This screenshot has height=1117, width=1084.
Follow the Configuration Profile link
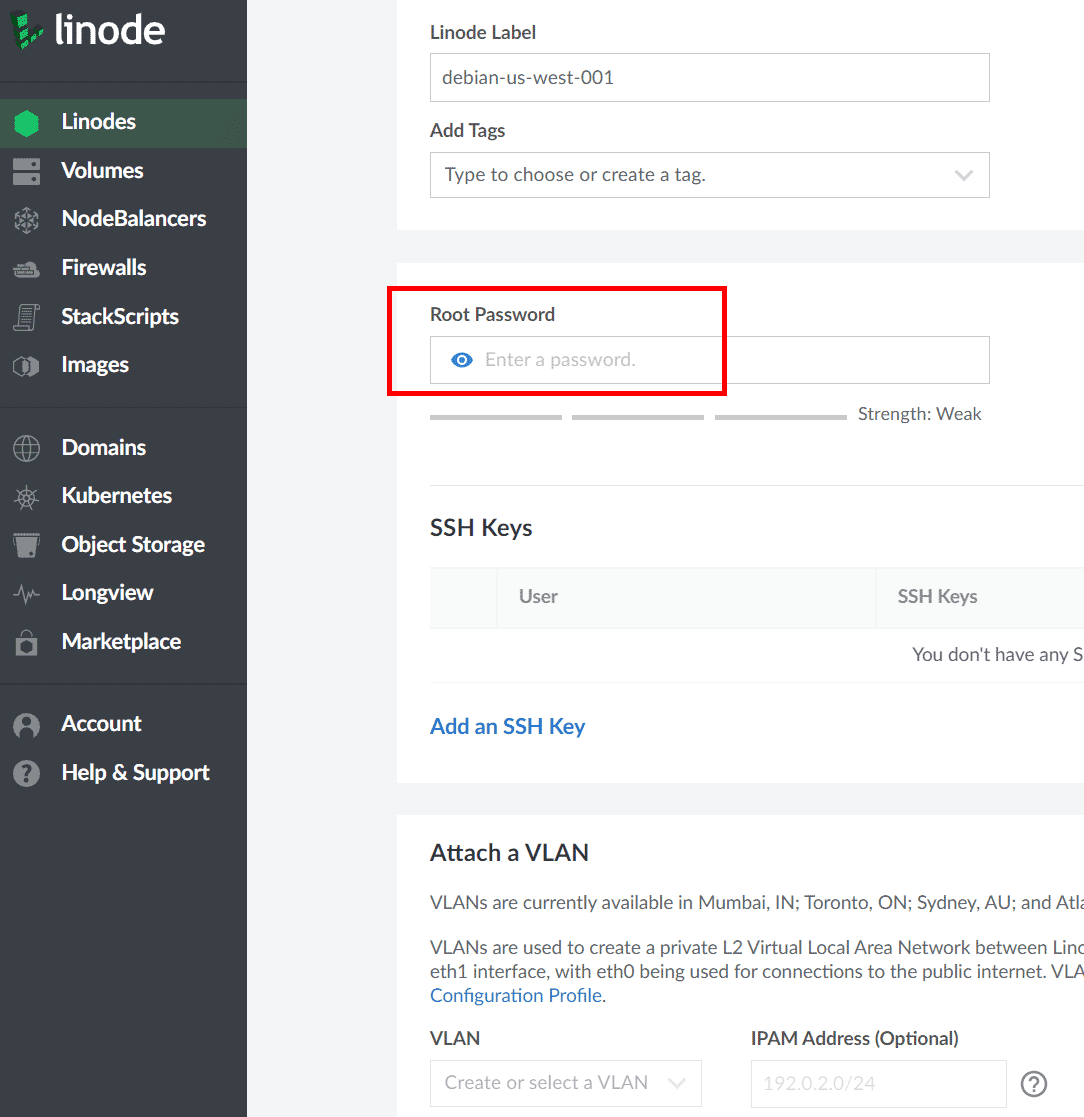click(x=516, y=996)
